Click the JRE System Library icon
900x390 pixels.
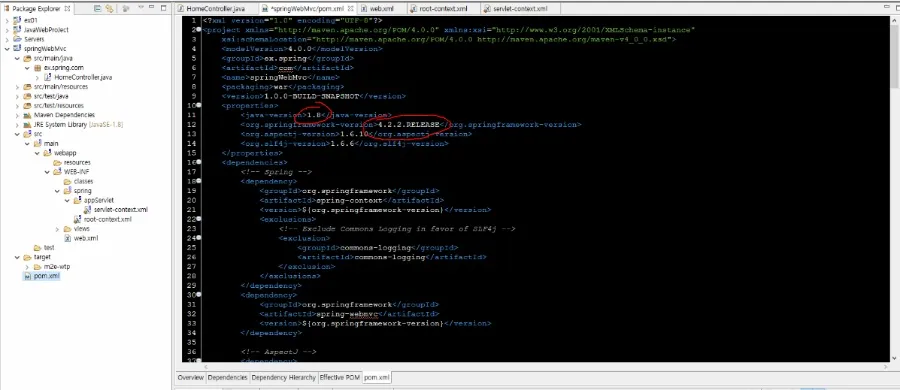click(27, 125)
